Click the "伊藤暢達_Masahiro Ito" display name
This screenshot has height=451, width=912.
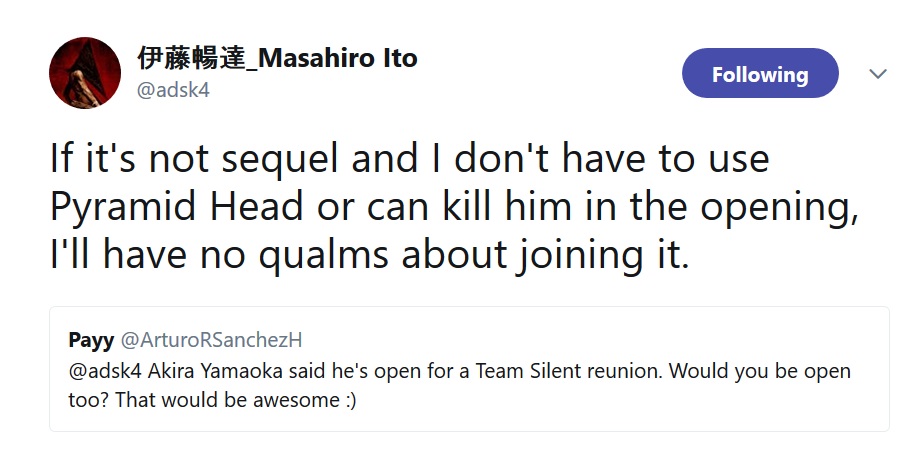(277, 58)
